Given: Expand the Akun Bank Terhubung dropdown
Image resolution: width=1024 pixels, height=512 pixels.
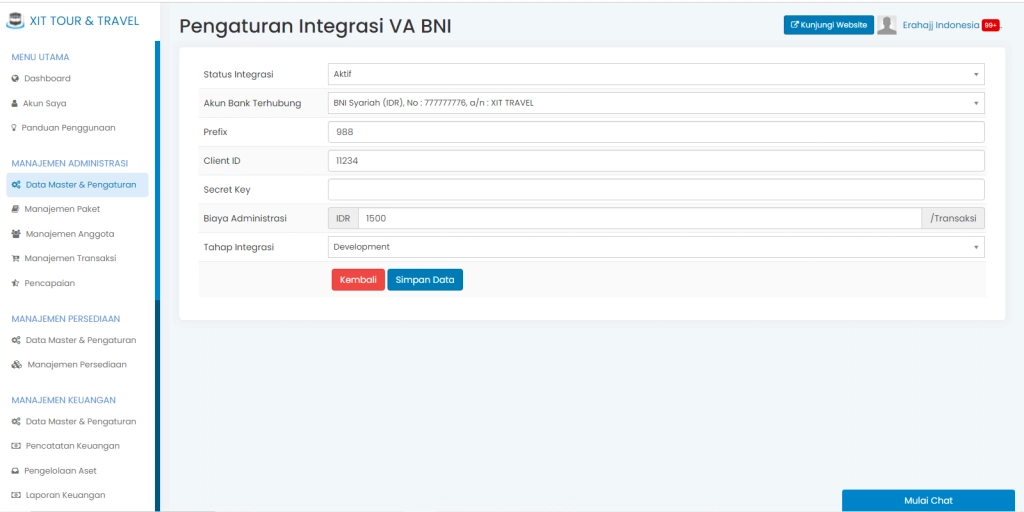Looking at the screenshot, I should pyautogui.click(x=655, y=102).
